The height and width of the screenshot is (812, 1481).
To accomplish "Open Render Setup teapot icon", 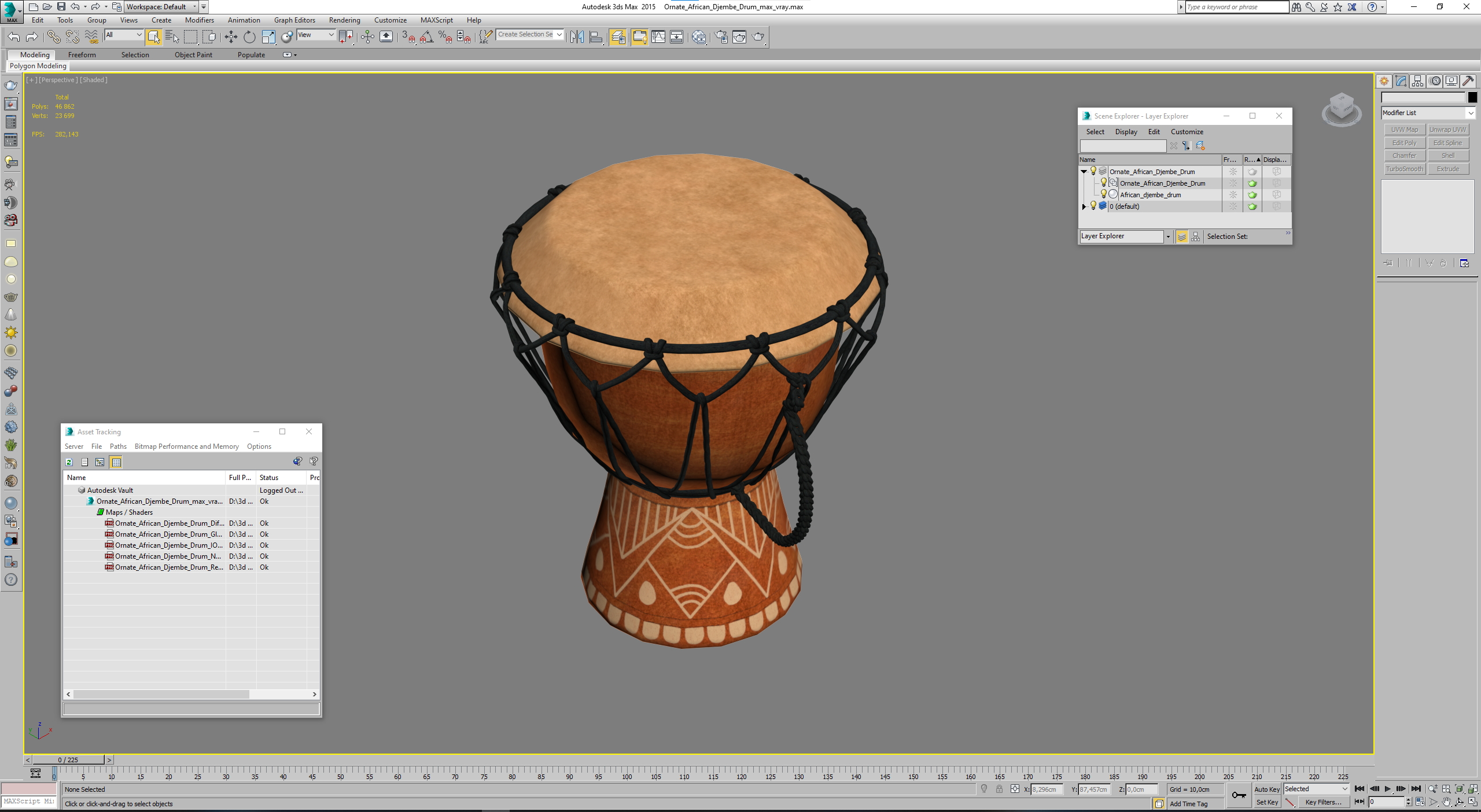I will pos(721,37).
